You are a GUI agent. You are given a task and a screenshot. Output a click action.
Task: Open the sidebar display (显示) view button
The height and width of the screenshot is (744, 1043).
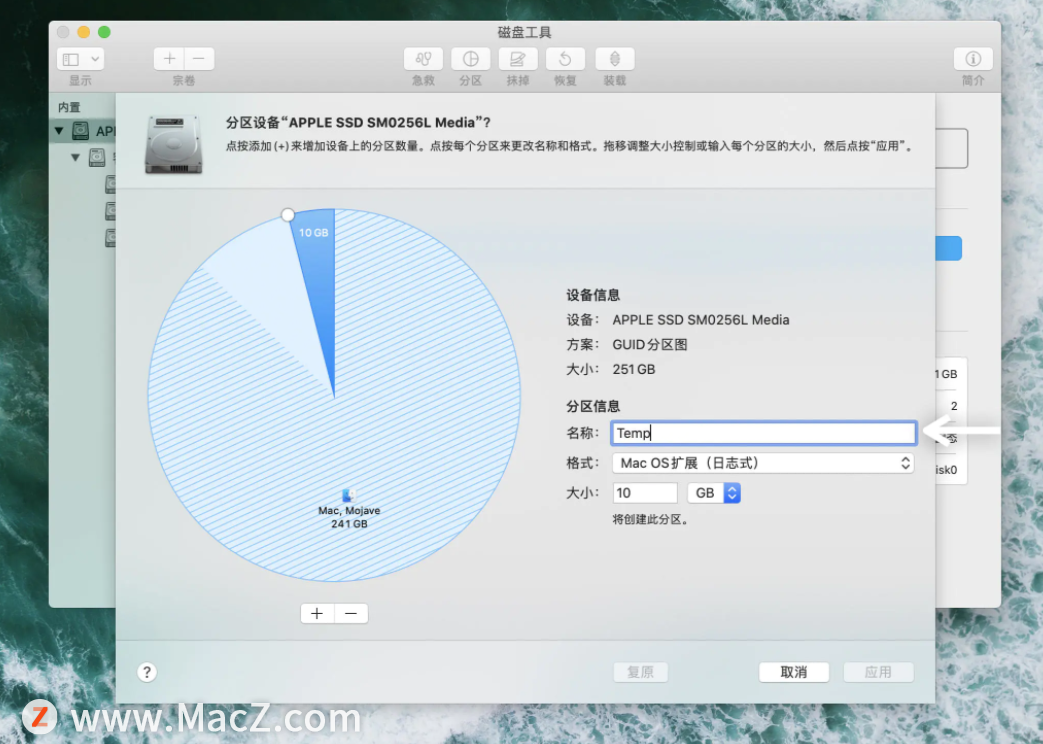[x=80, y=59]
